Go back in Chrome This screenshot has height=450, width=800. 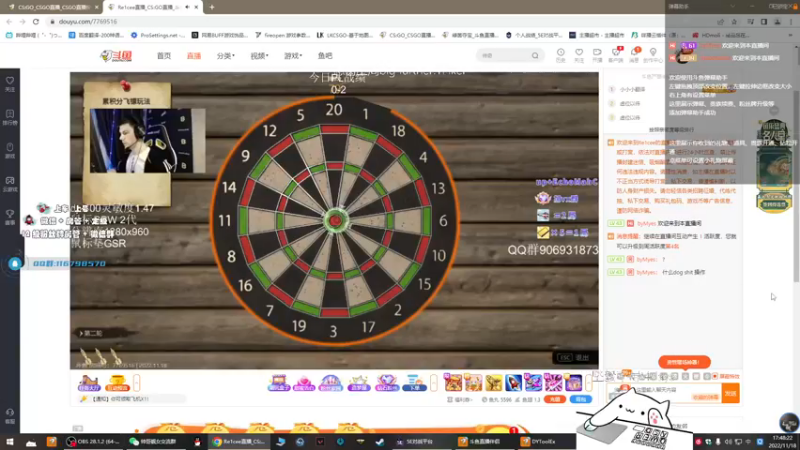click(9, 21)
